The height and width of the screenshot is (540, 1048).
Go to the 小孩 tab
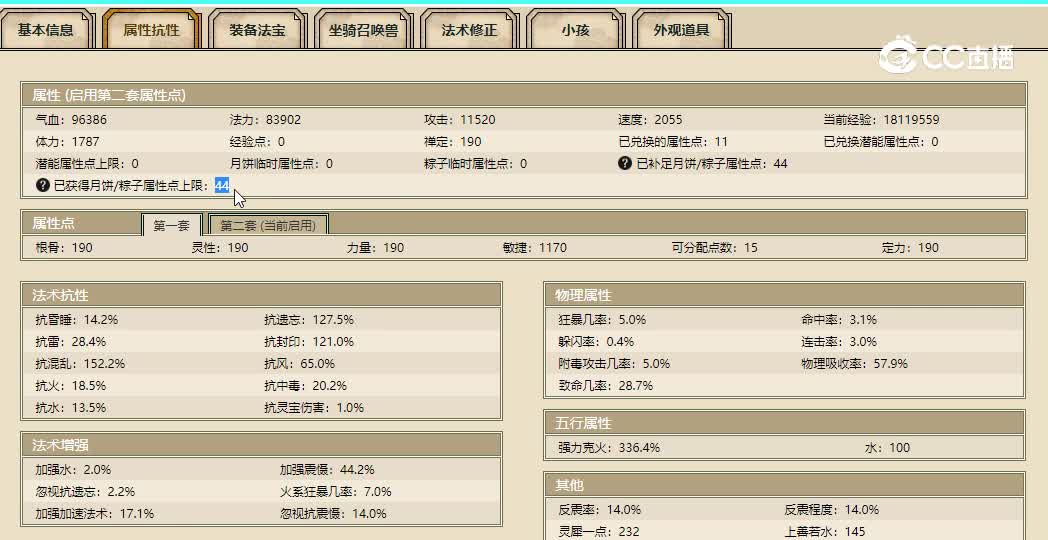[575, 29]
